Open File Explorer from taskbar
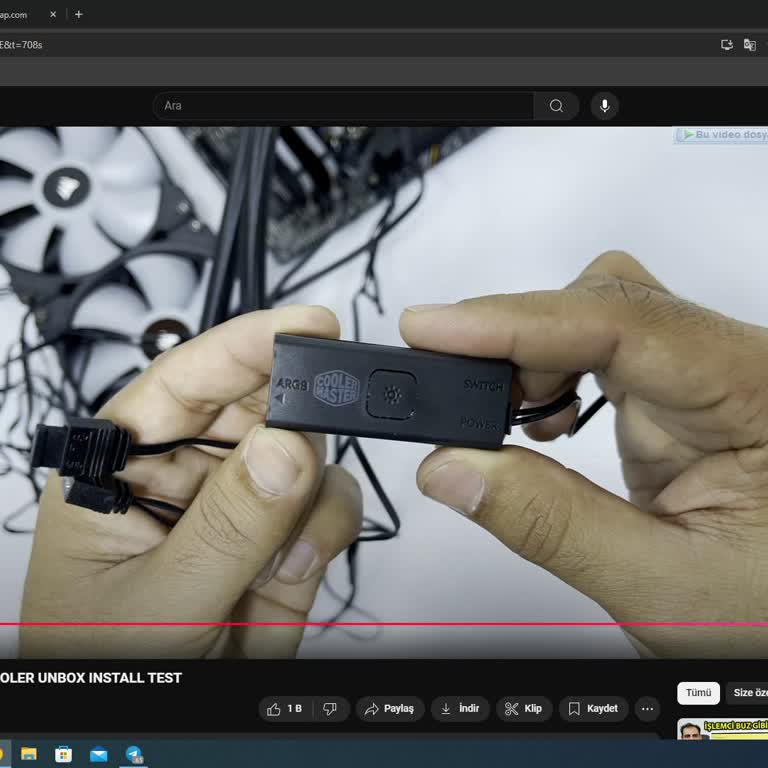This screenshot has height=768, width=768. click(x=28, y=754)
